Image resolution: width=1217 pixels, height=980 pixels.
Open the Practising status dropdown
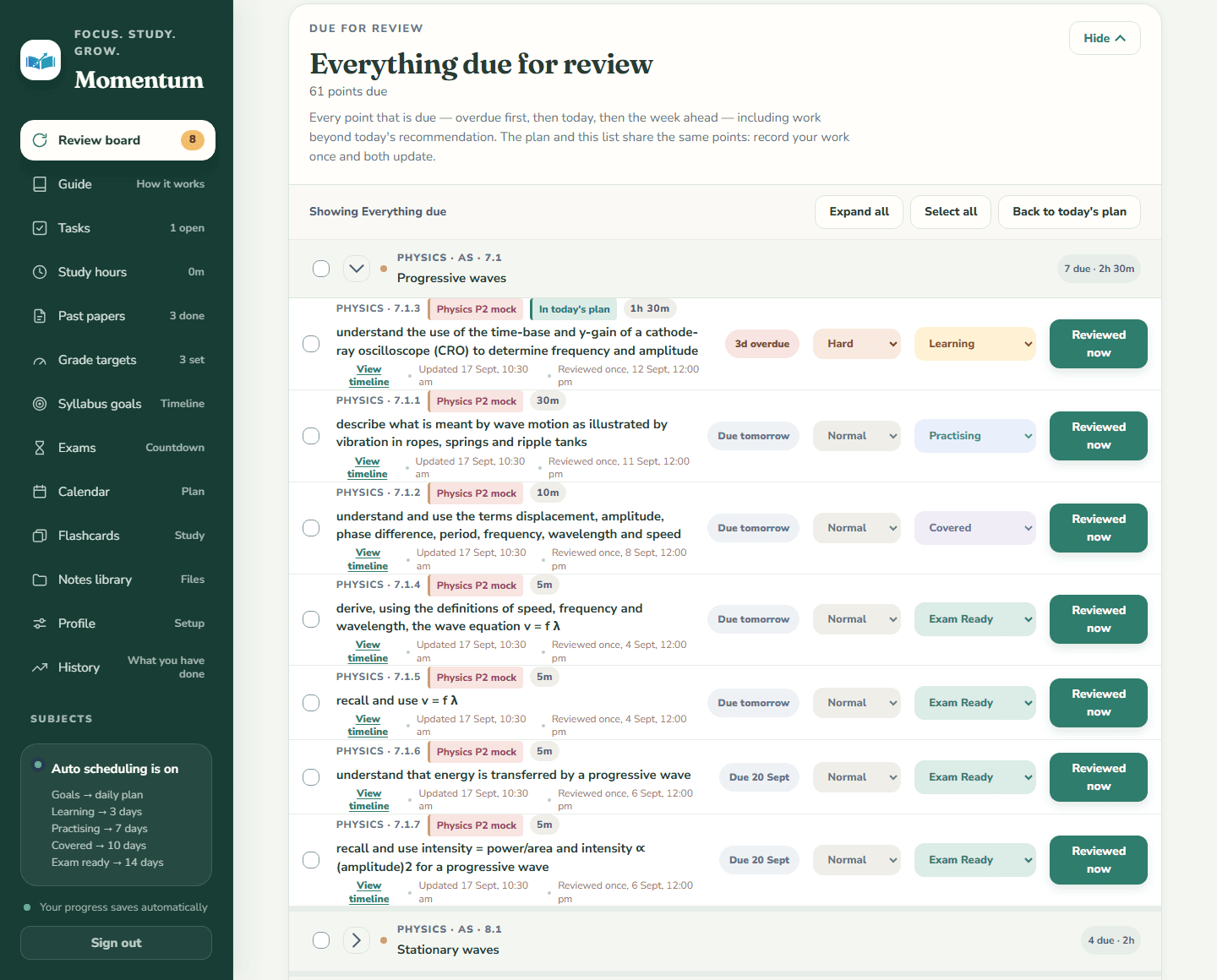tap(975, 436)
